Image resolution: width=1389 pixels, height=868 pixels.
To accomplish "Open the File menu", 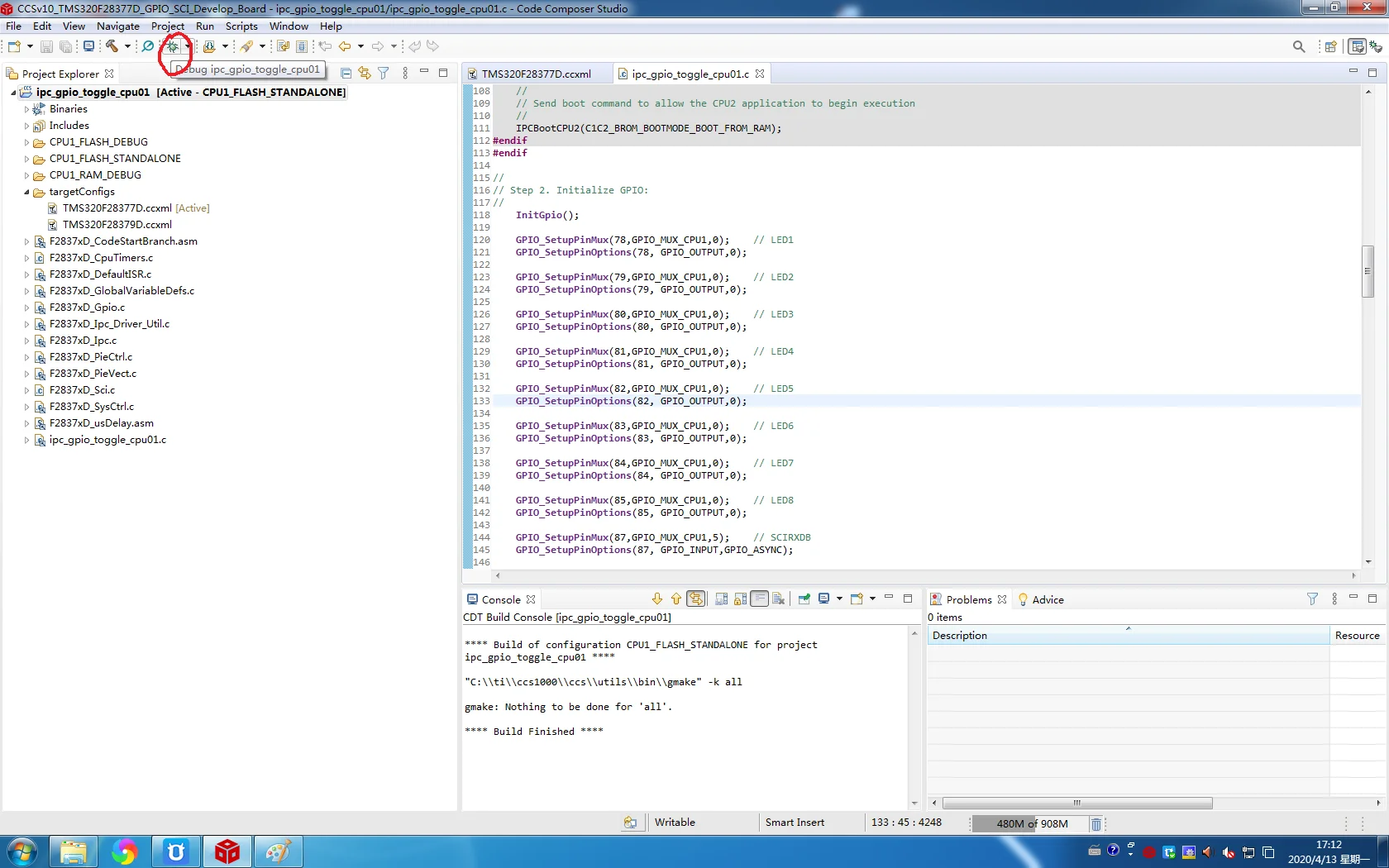I will coord(14,26).
